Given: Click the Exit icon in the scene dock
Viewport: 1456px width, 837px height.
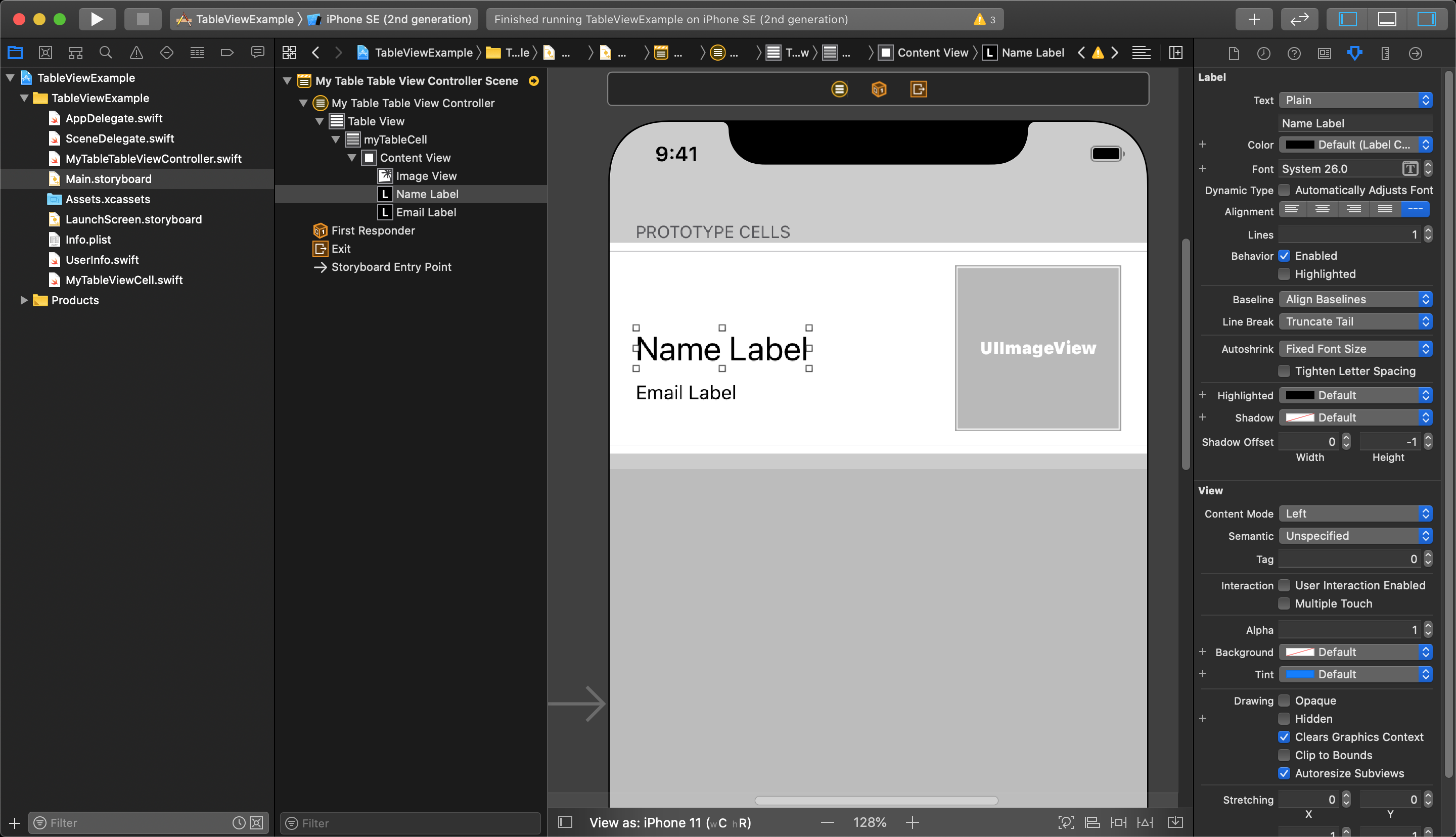Looking at the screenshot, I should (x=919, y=89).
